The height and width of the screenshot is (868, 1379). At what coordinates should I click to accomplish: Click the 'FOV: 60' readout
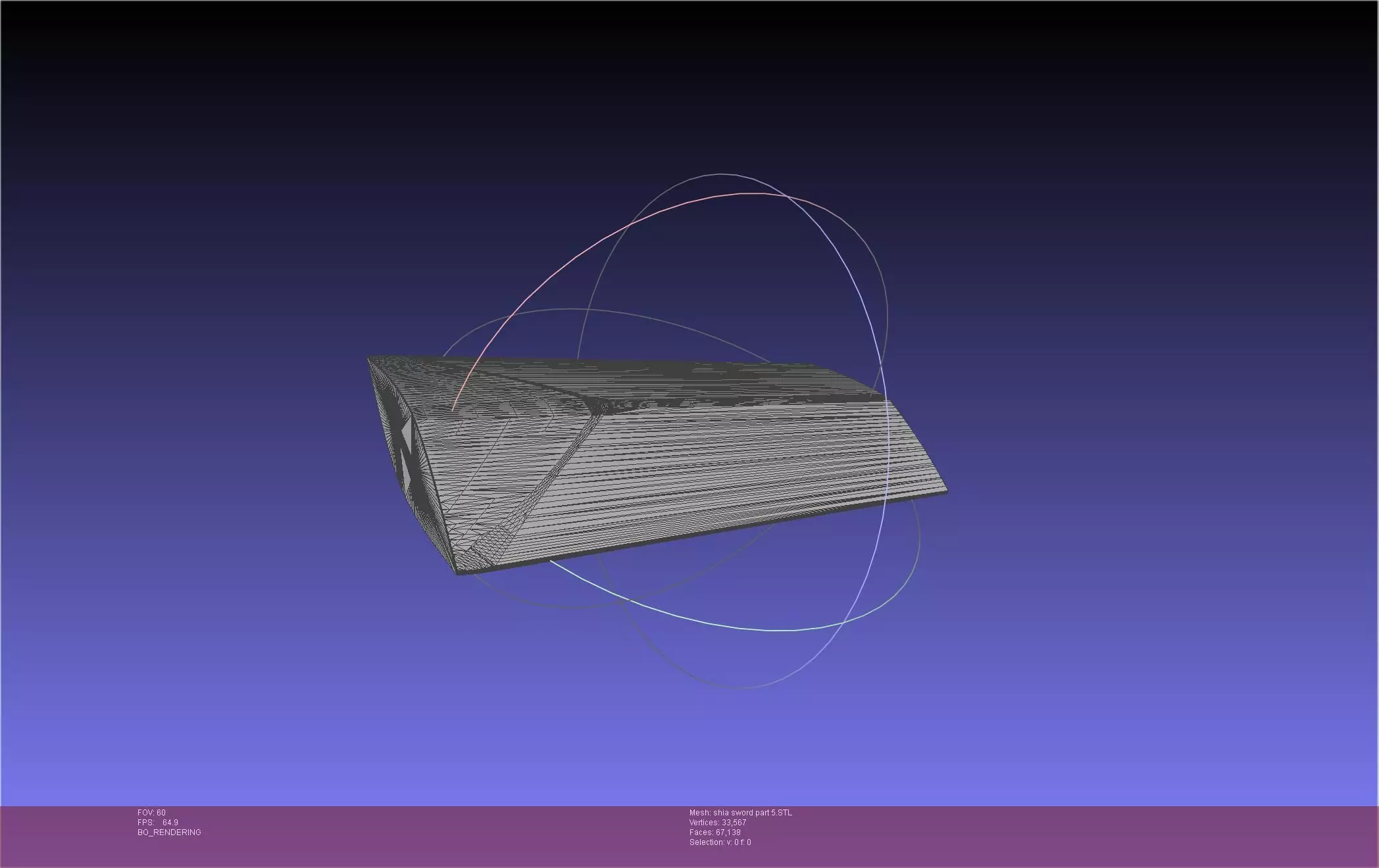(151, 813)
